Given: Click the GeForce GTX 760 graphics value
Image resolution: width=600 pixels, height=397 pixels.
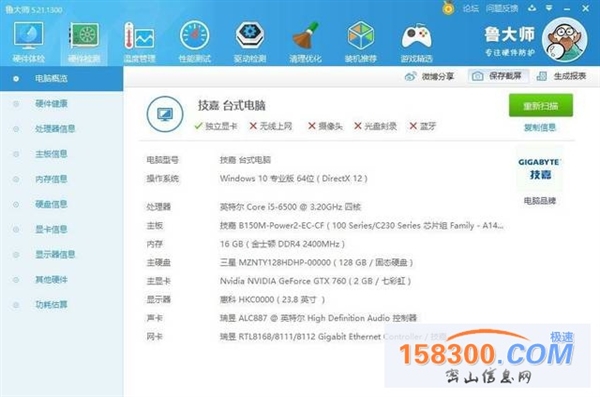Looking at the screenshot, I should pyautogui.click(x=316, y=281).
